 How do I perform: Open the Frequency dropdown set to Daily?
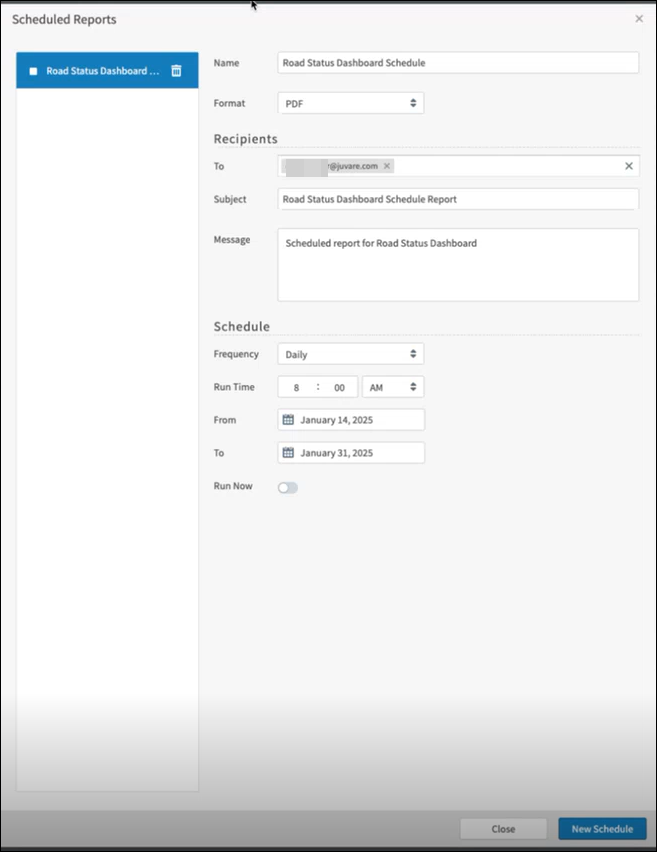pyautogui.click(x=351, y=354)
